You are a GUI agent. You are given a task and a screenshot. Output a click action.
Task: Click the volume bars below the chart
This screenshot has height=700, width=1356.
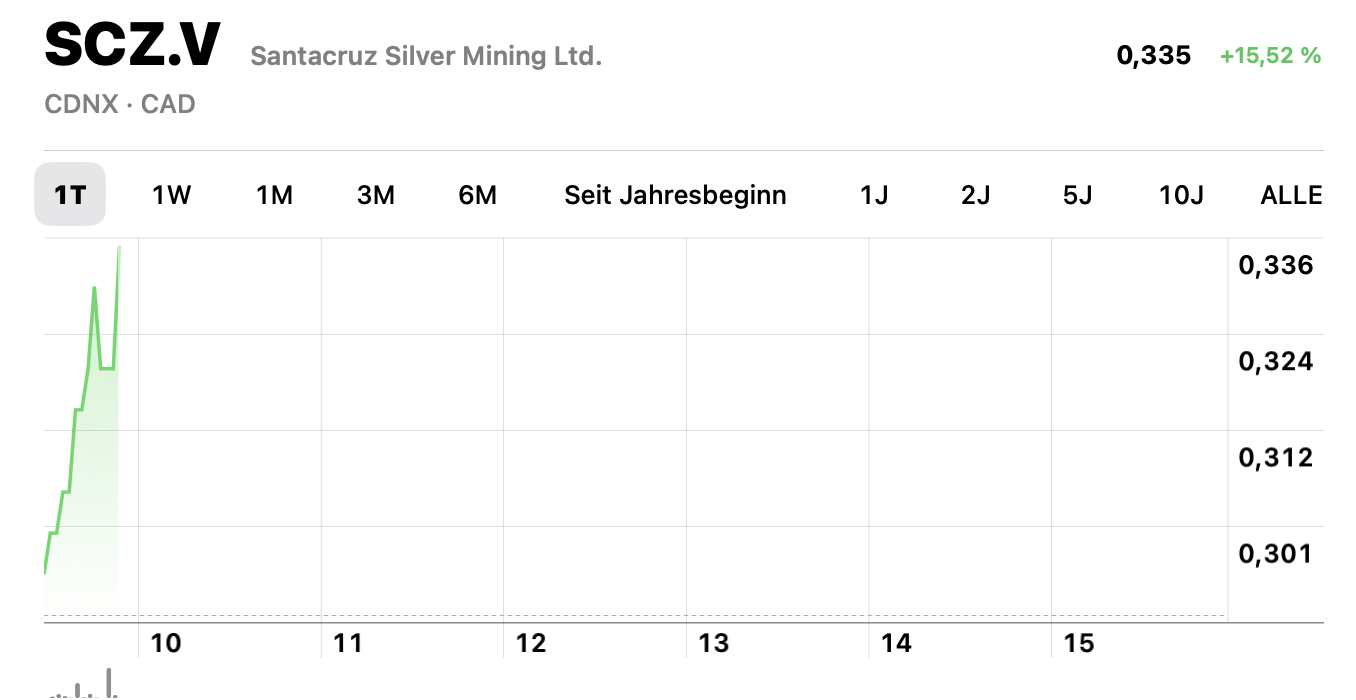tap(86, 686)
